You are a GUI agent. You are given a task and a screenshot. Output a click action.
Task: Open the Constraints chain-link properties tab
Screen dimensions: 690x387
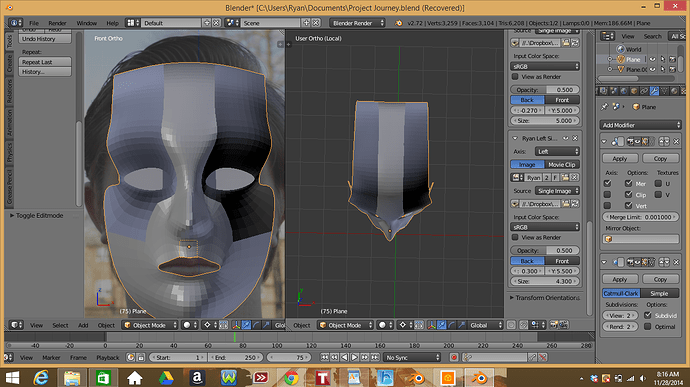pyautogui.click(x=644, y=91)
